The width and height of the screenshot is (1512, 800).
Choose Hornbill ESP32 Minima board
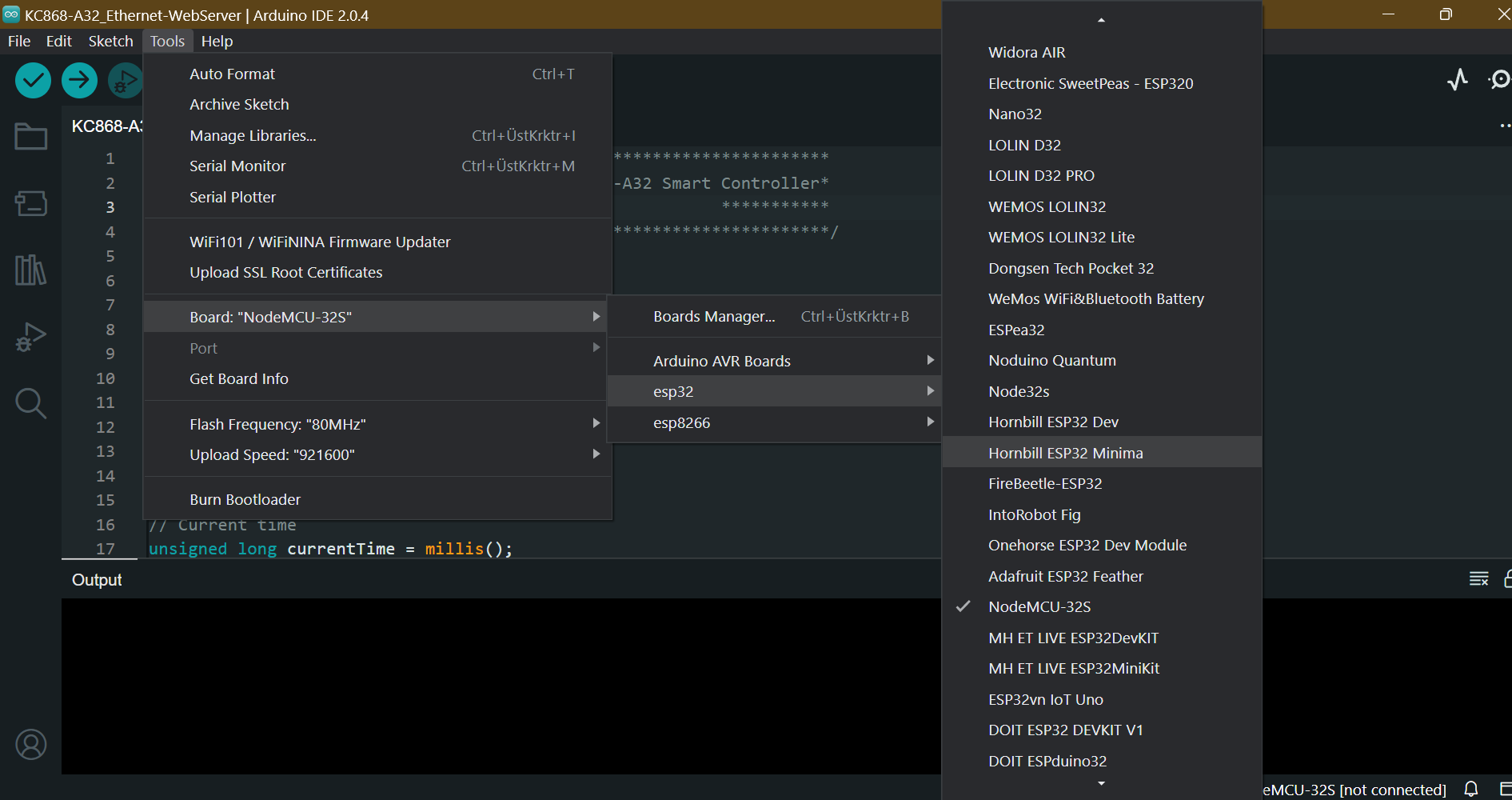1065,453
